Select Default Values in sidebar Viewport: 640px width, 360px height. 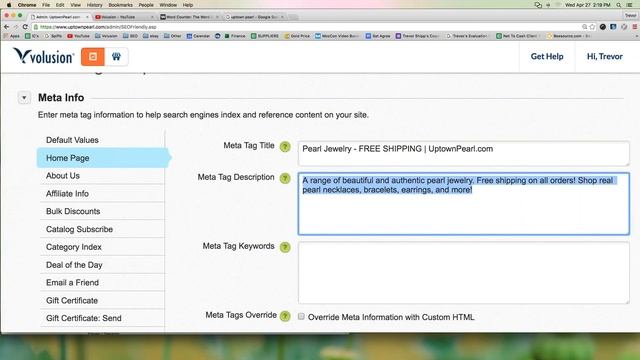[102, 140]
